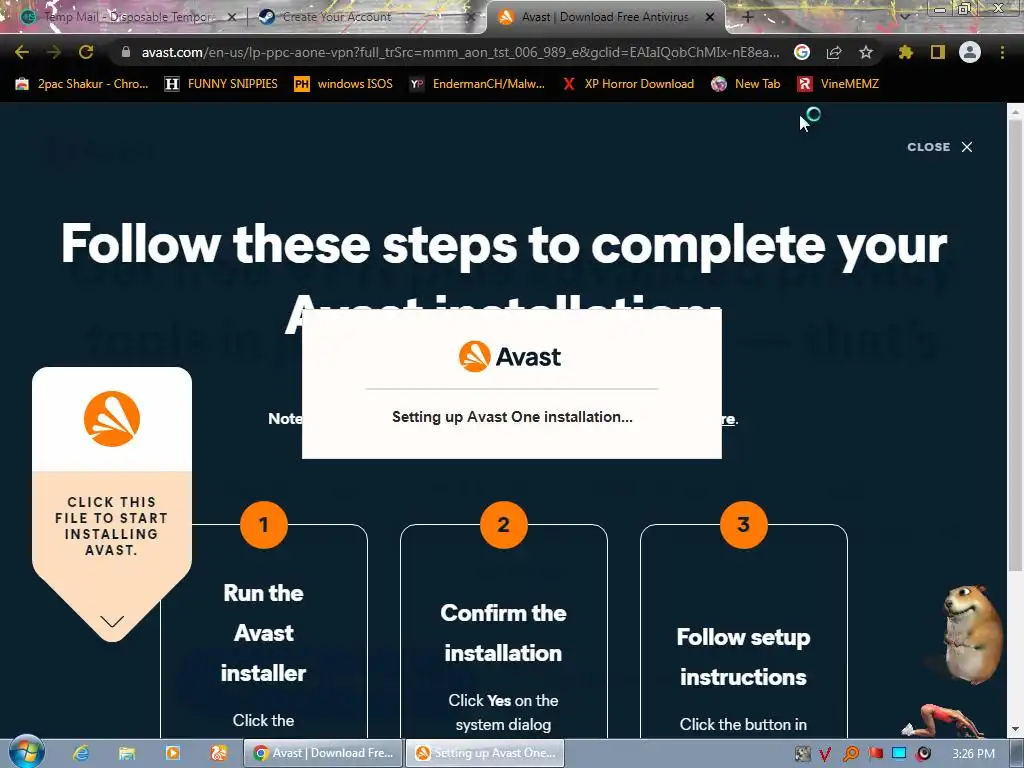Reload the Avast page
This screenshot has height=768, width=1024.
86,52
